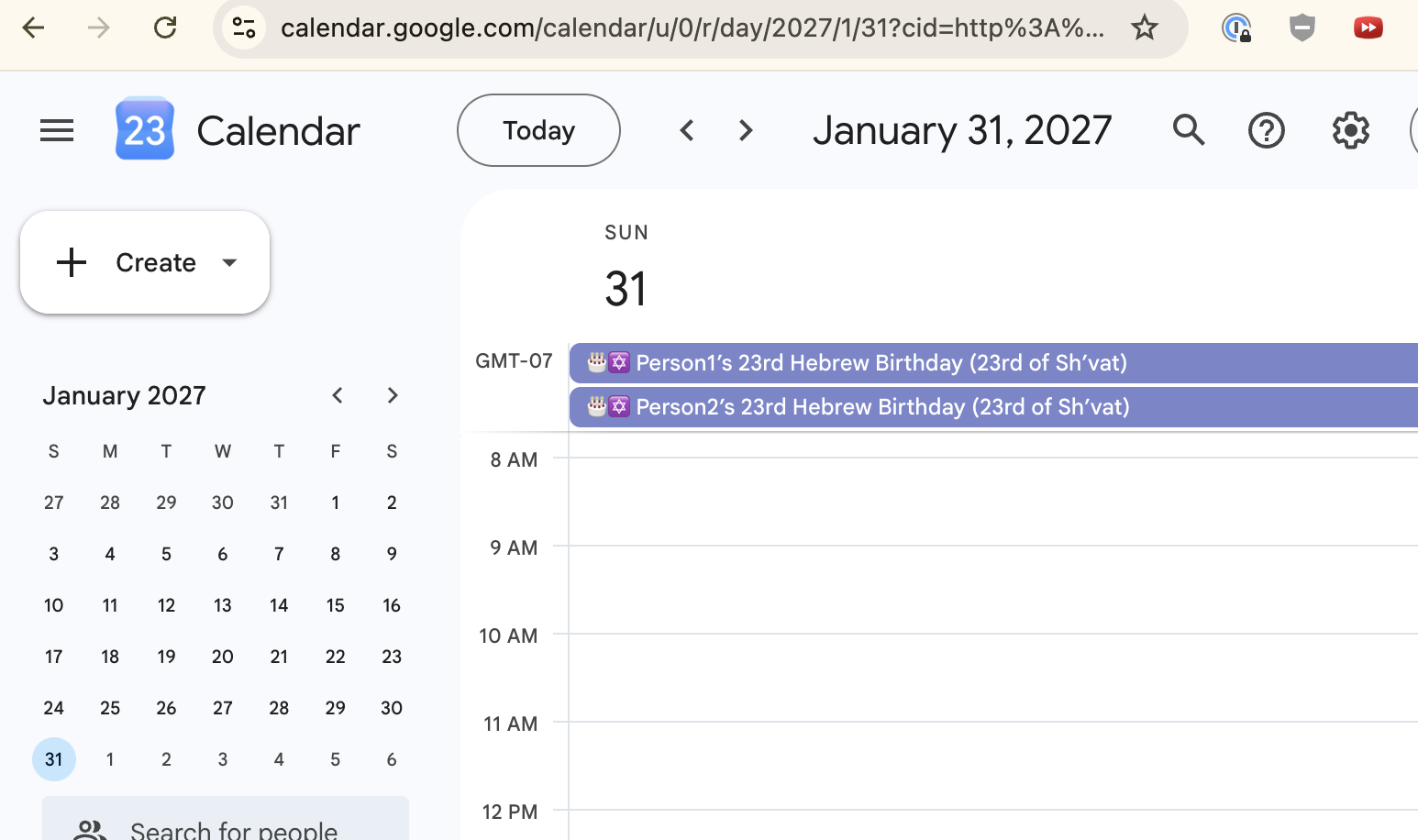This screenshot has height=840, width=1418.
Task: Select January 1 in mini calendar
Action: point(336,503)
